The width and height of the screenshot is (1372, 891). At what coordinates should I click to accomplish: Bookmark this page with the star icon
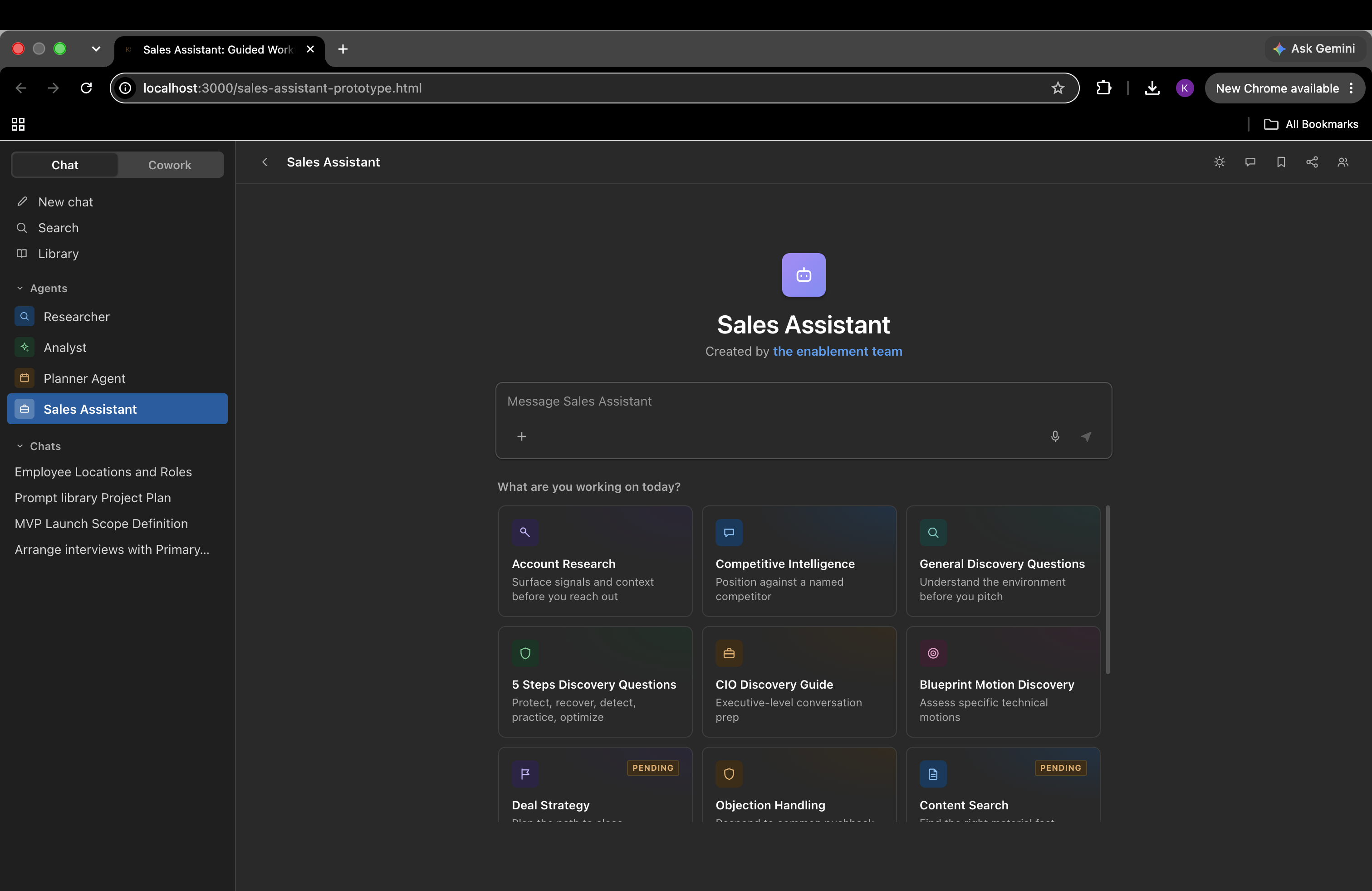tap(1058, 88)
